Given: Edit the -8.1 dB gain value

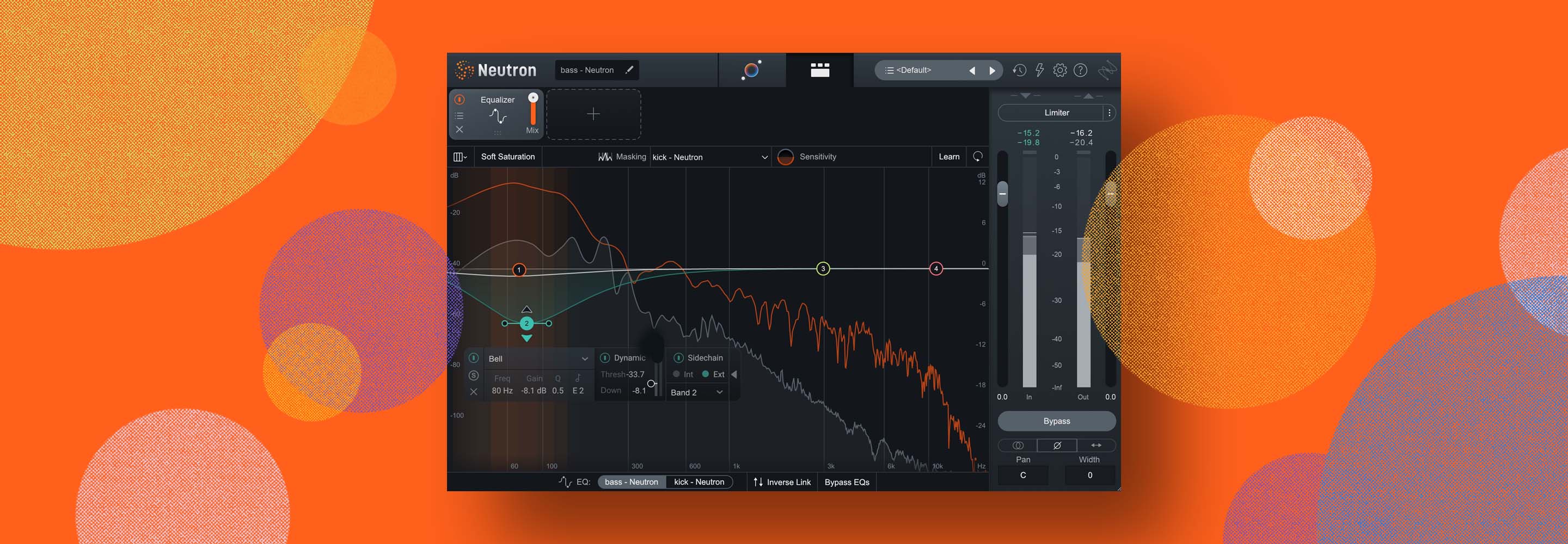Looking at the screenshot, I should [x=534, y=391].
